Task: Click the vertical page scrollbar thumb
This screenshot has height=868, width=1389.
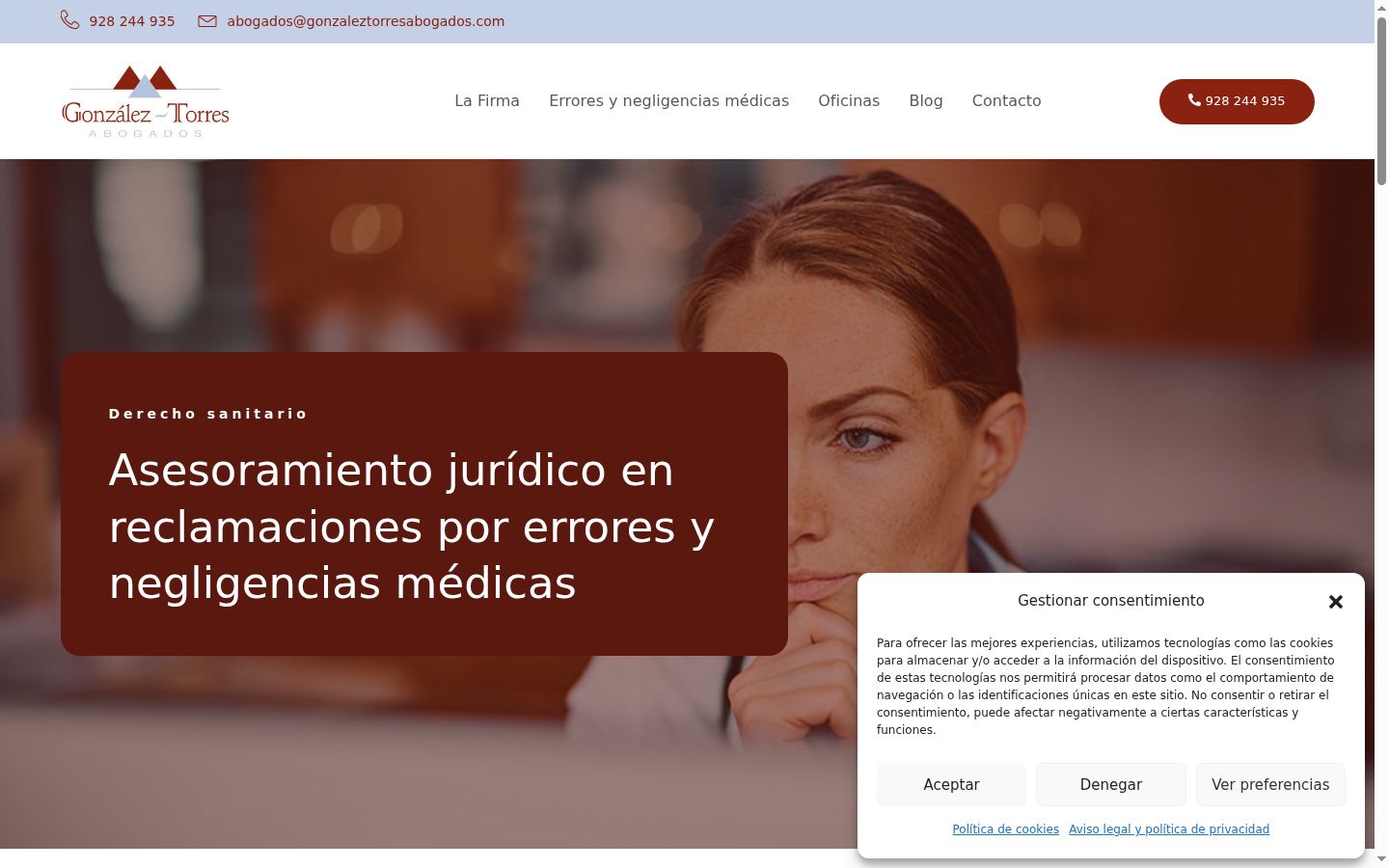Action: point(1381,101)
